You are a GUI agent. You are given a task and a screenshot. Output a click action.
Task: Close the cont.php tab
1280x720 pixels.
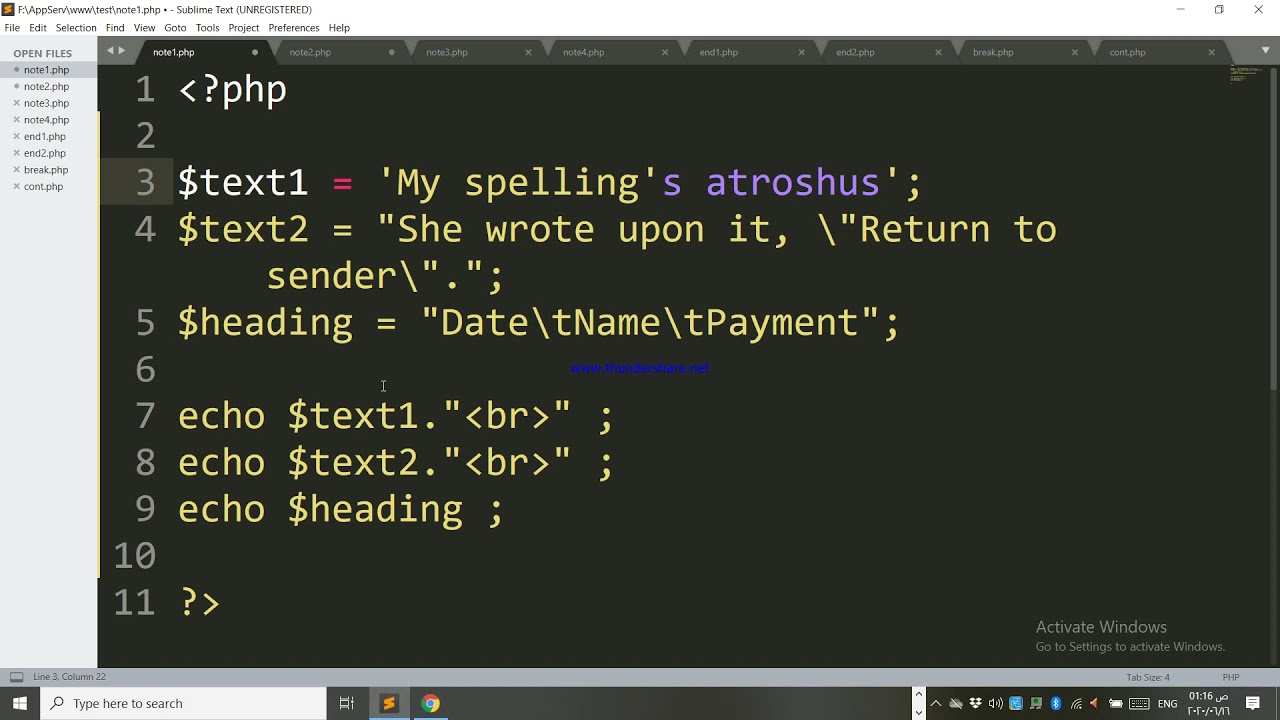click(1211, 52)
